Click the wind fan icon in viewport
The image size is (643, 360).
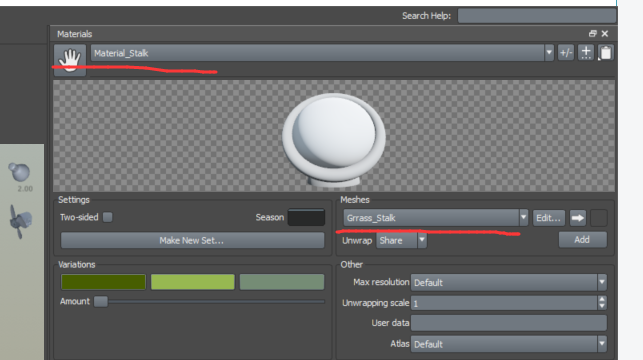click(20, 221)
